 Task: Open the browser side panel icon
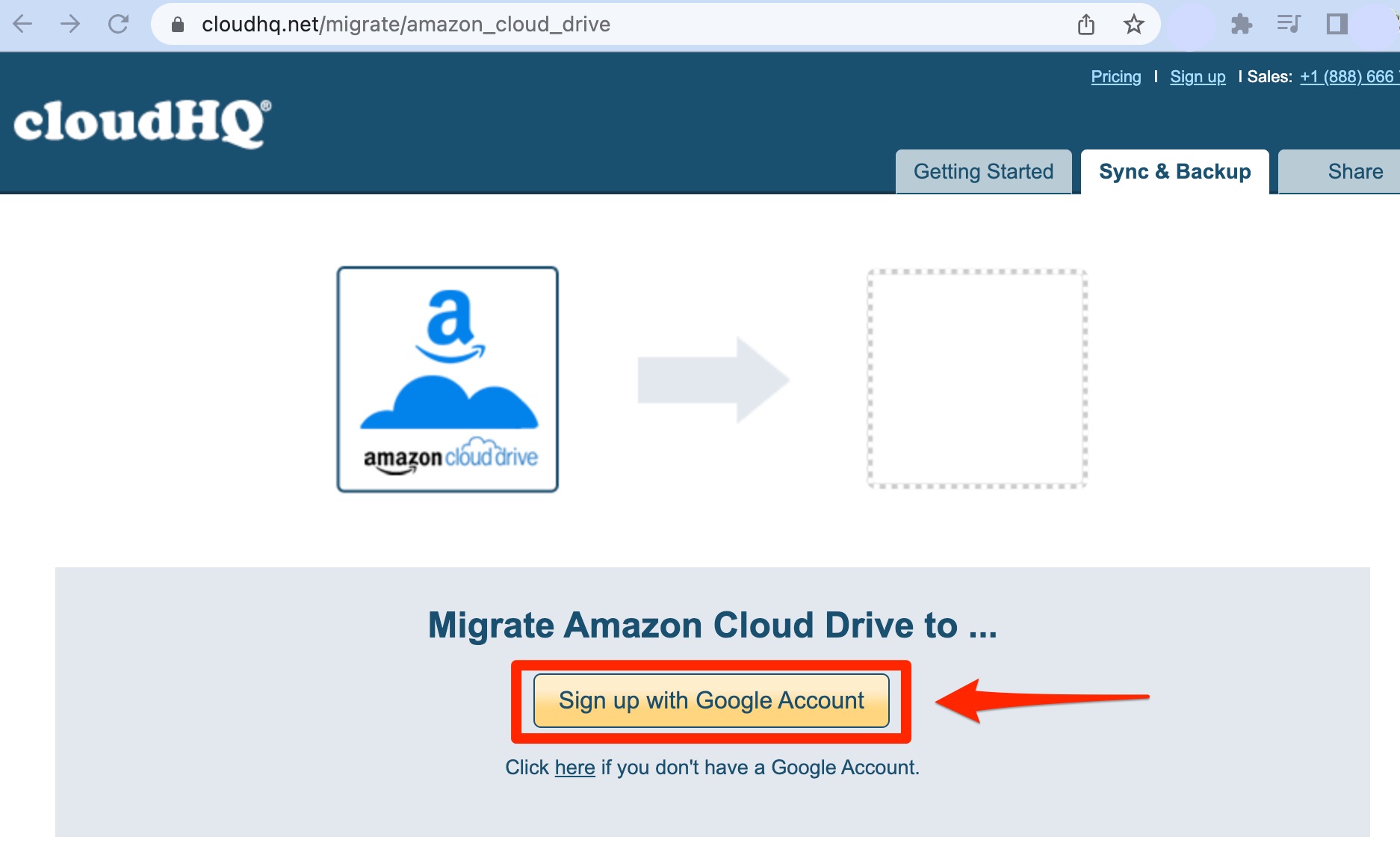coord(1337,23)
